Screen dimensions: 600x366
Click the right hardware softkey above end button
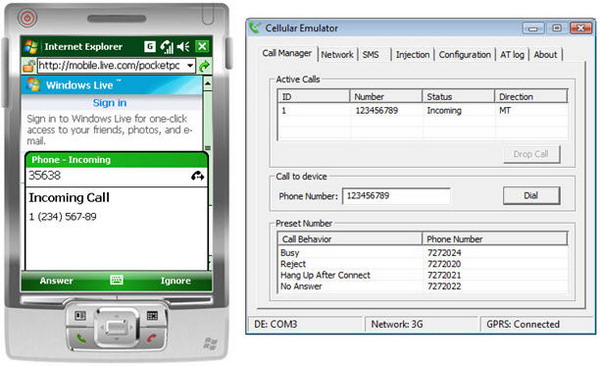[152, 316]
